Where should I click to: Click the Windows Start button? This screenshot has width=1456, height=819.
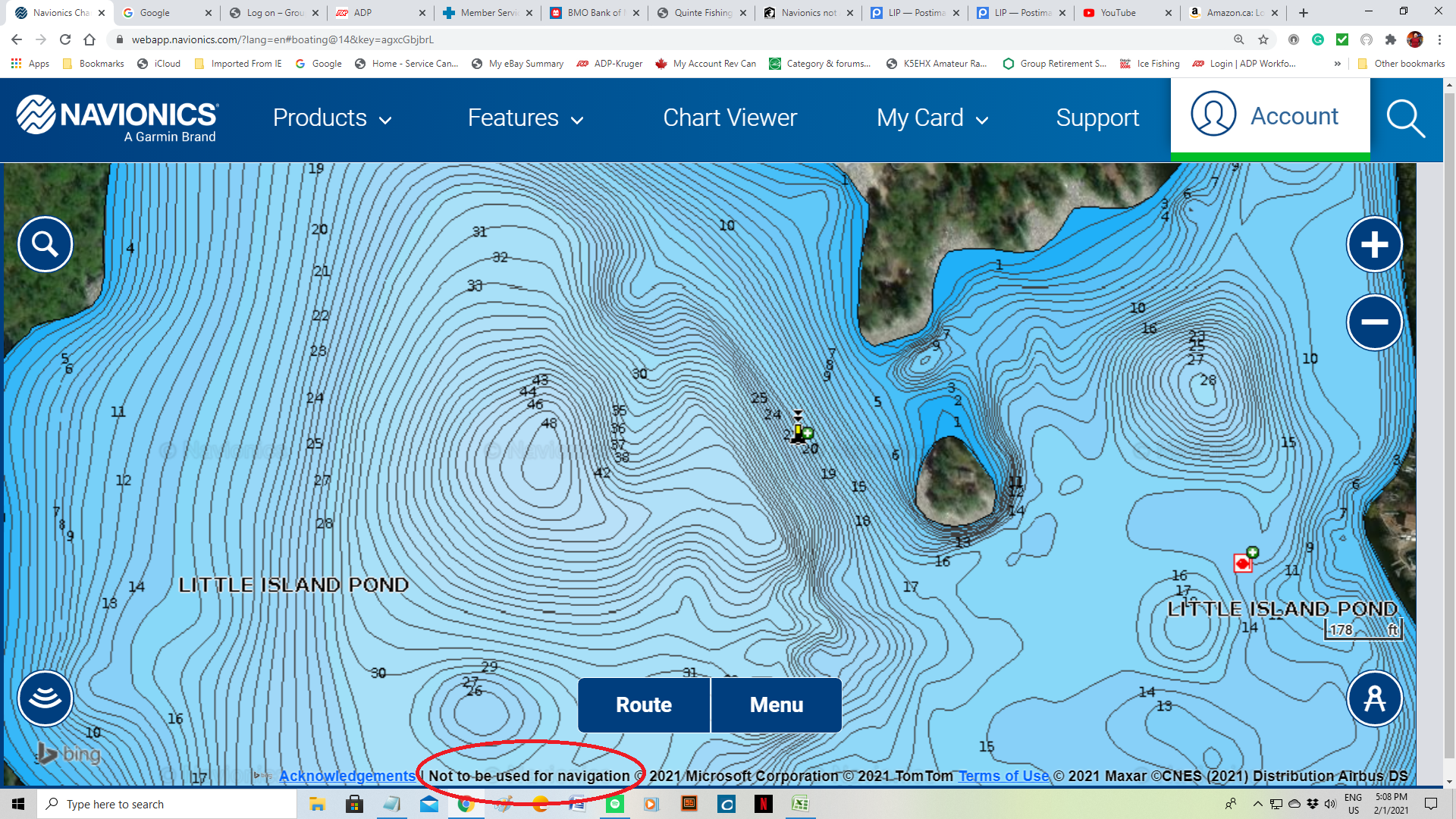pyautogui.click(x=18, y=804)
